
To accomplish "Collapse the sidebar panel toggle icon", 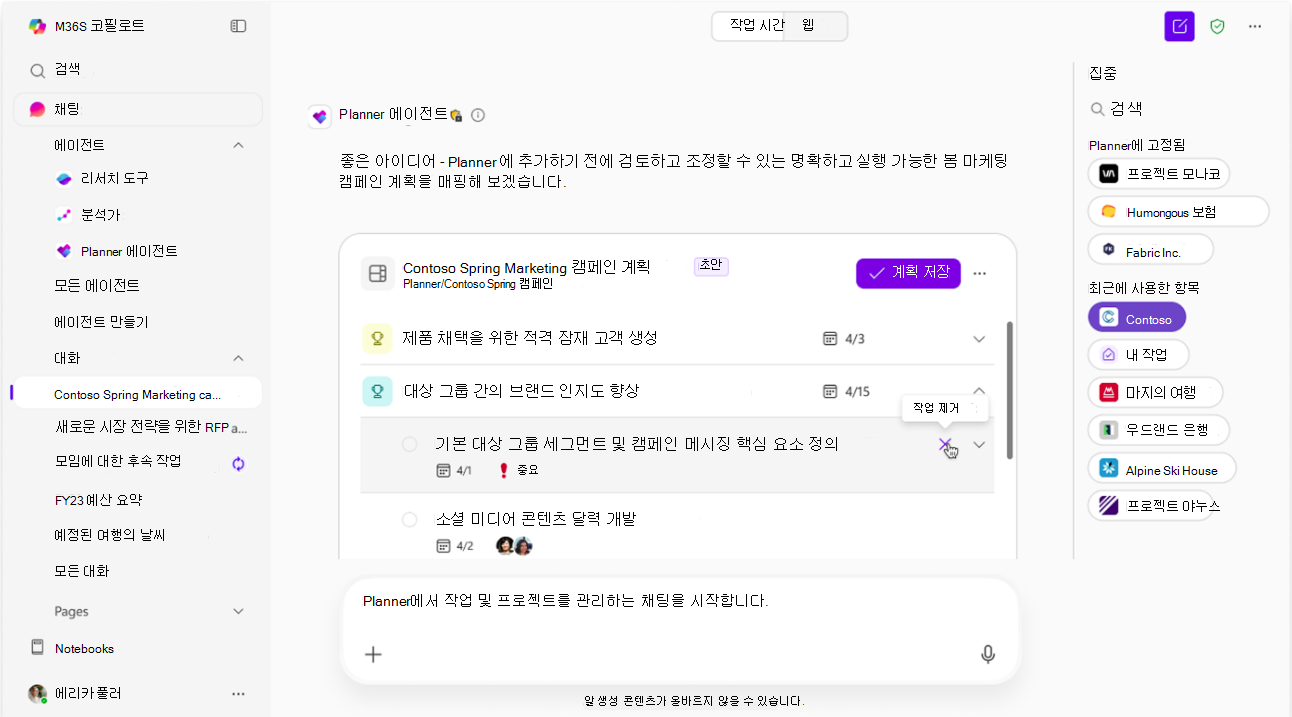I will coord(238,26).
